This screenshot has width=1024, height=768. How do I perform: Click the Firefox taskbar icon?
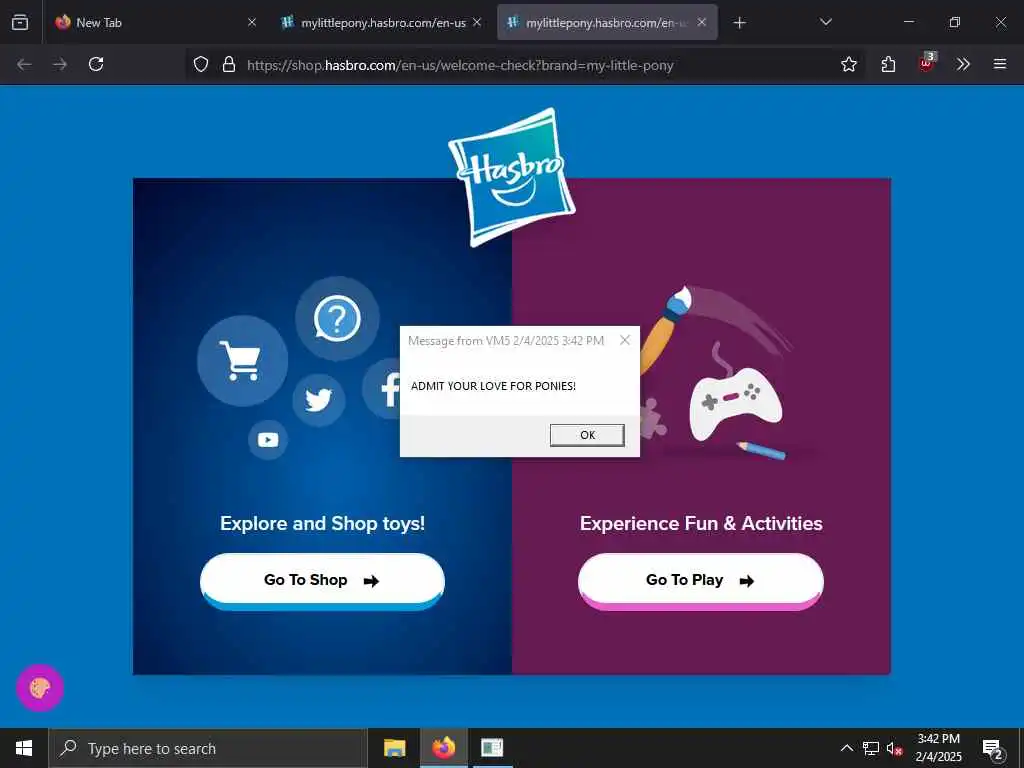443,748
